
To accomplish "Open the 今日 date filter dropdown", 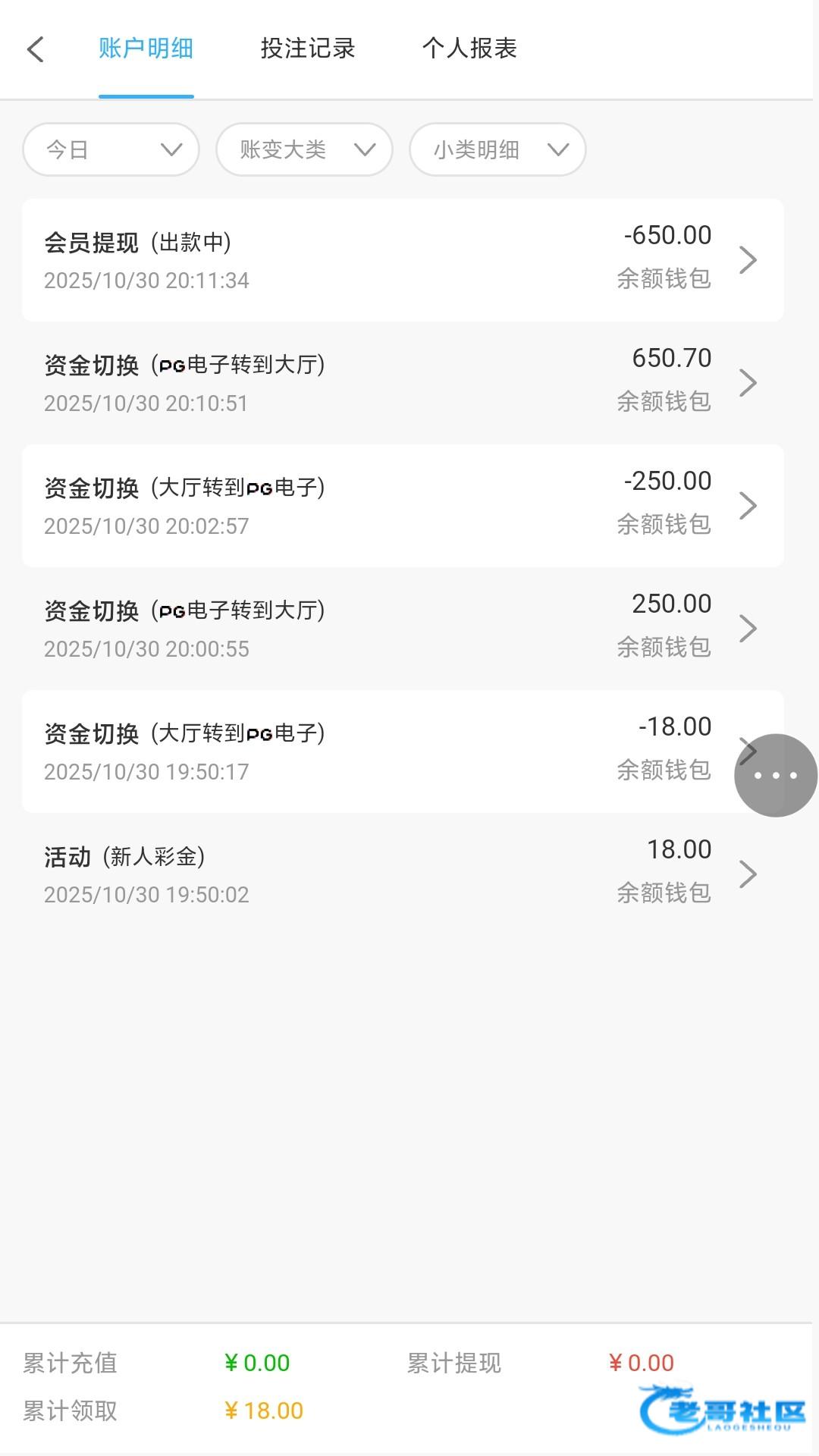I will tap(111, 149).
